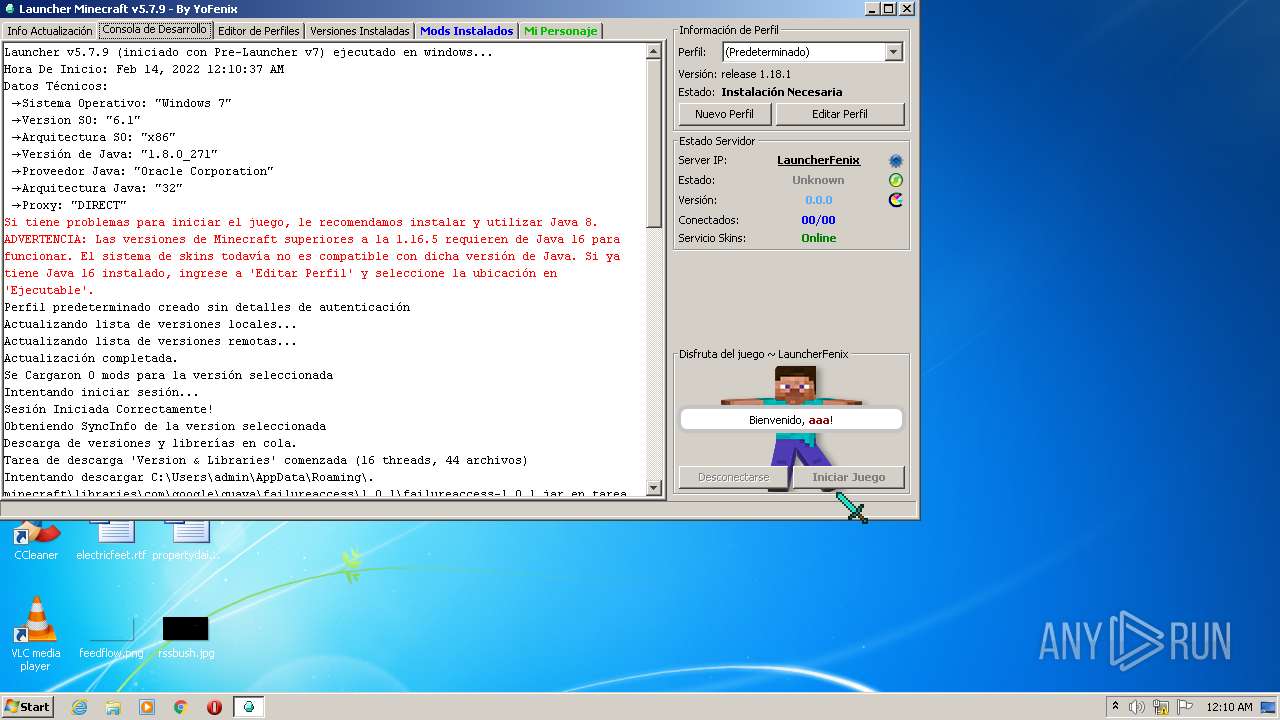Open the Mi Personaje tab
Viewport: 1280px width, 720px height.
[x=560, y=31]
